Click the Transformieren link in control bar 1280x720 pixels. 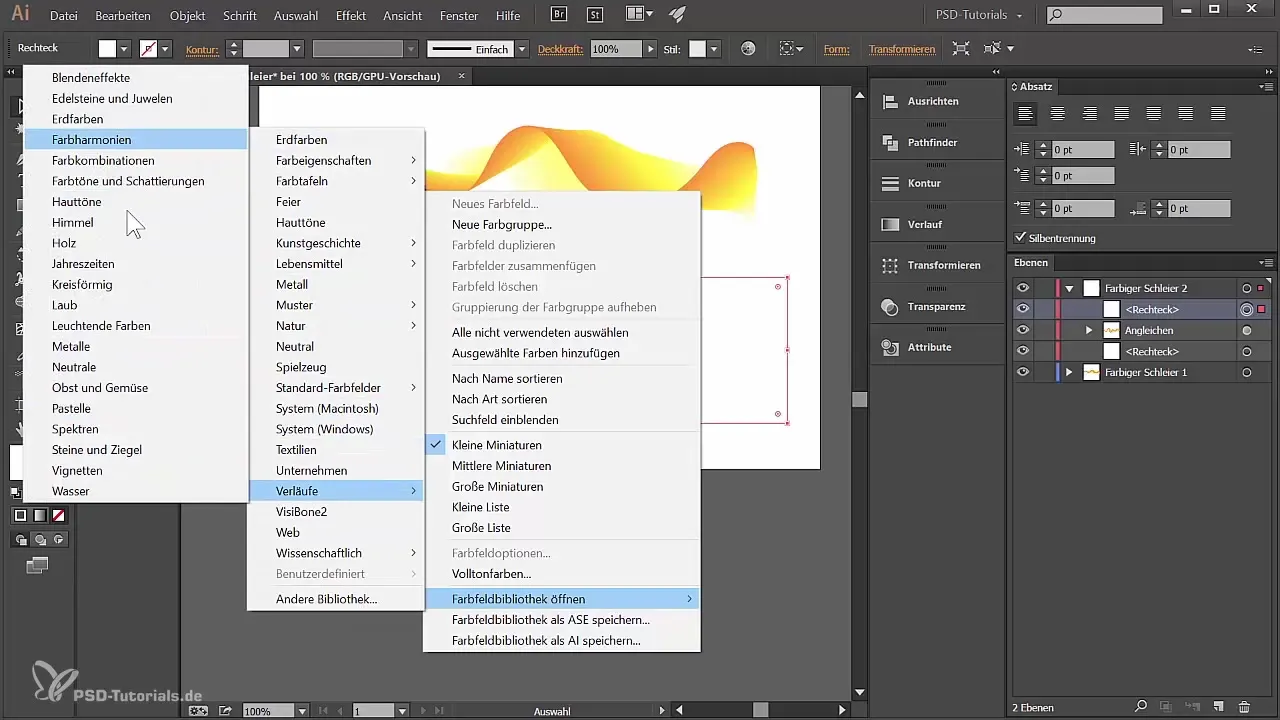coord(902,49)
